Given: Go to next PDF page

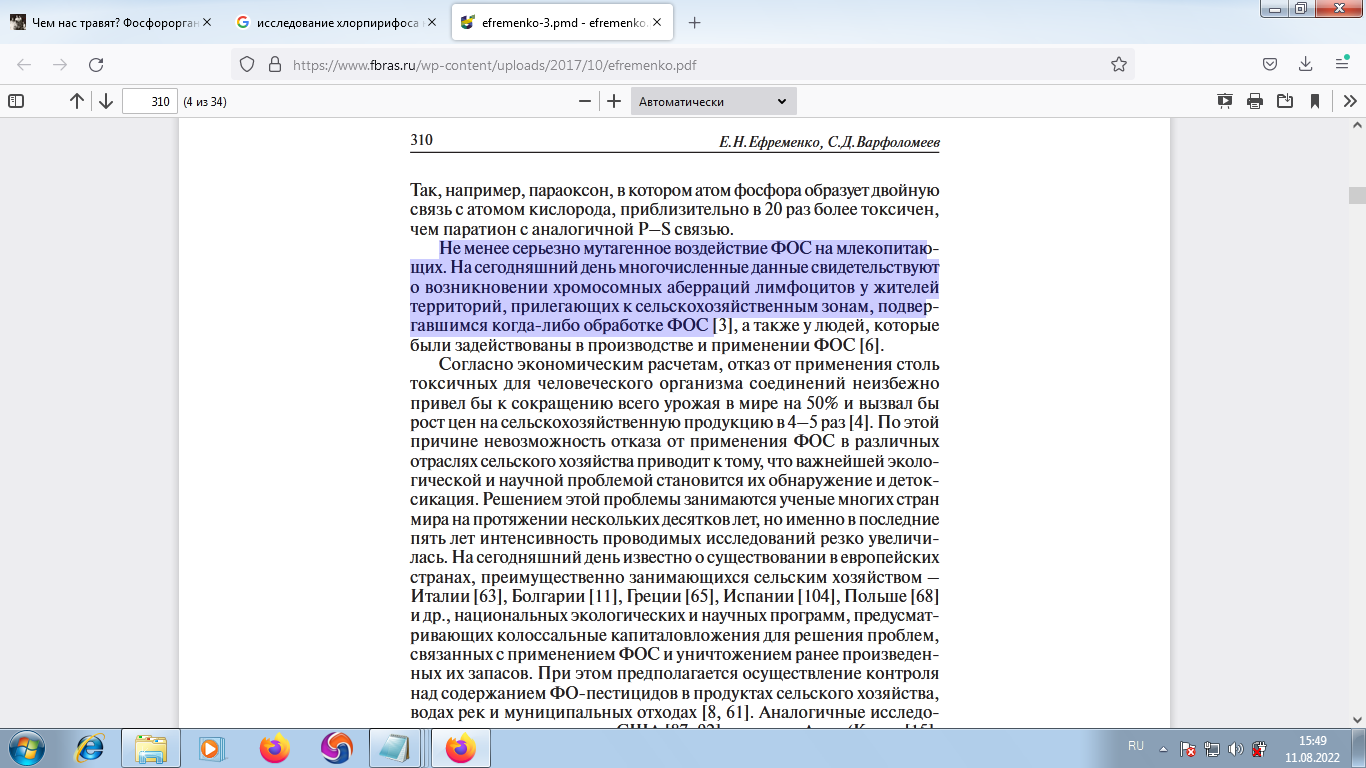Looking at the screenshot, I should (x=105, y=101).
